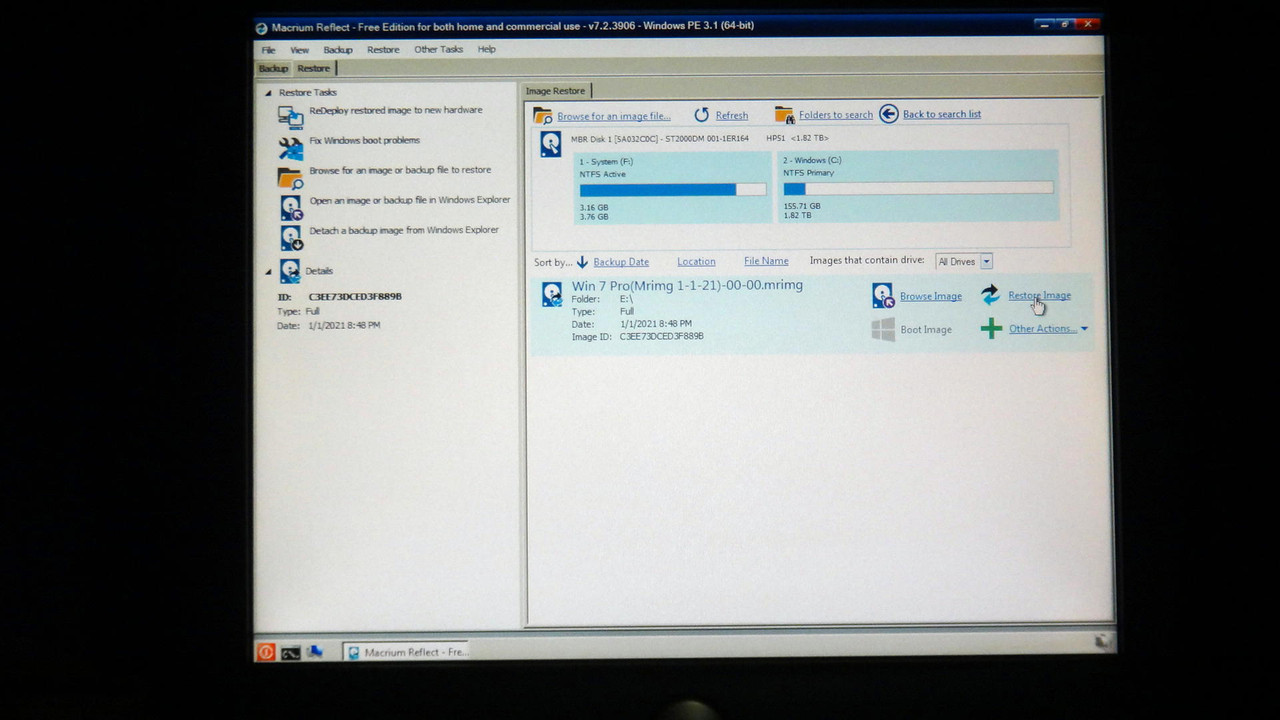Click the Fix Windows boot problems icon
This screenshot has height=720, width=1280.
290,148
